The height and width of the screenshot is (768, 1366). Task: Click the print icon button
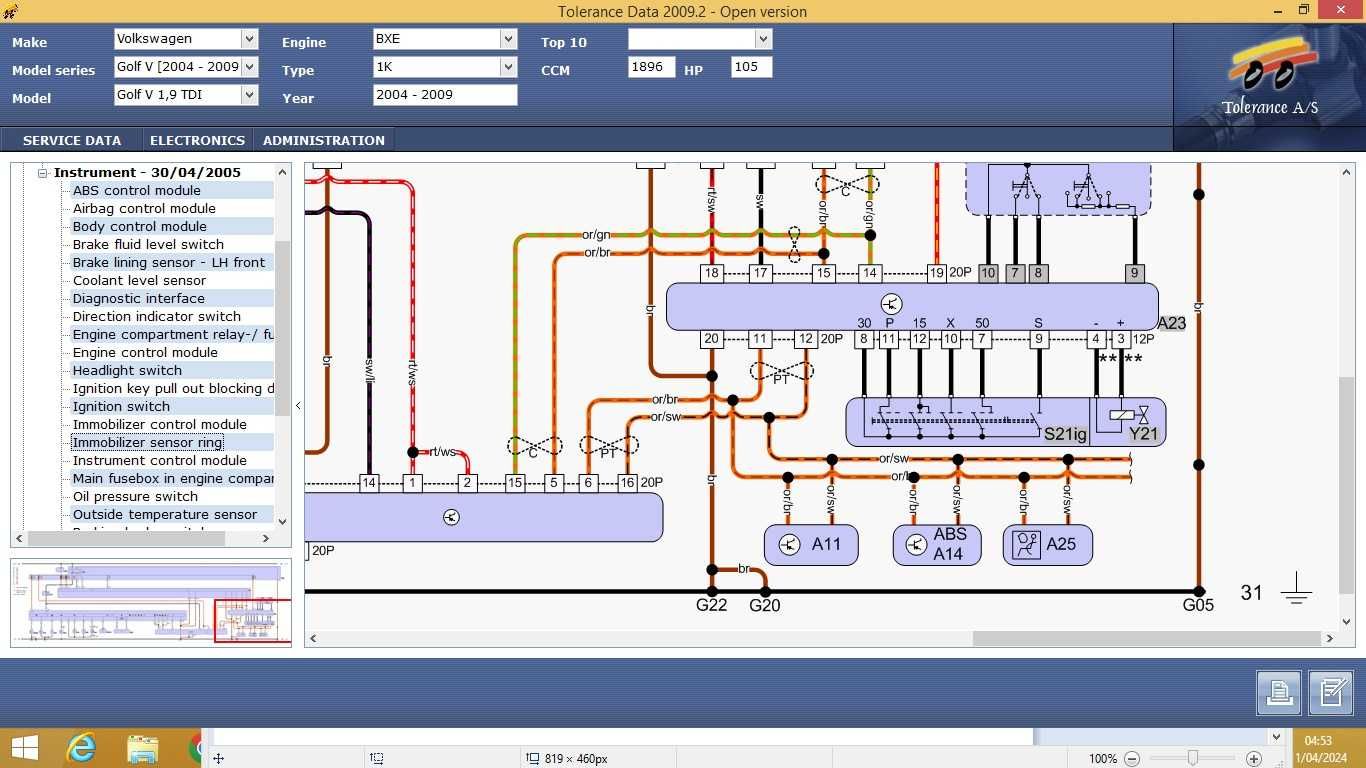pos(1279,693)
